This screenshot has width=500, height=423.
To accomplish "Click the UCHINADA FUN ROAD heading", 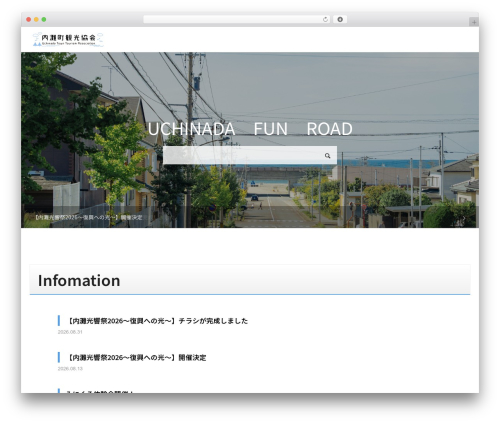I will pos(250,129).
